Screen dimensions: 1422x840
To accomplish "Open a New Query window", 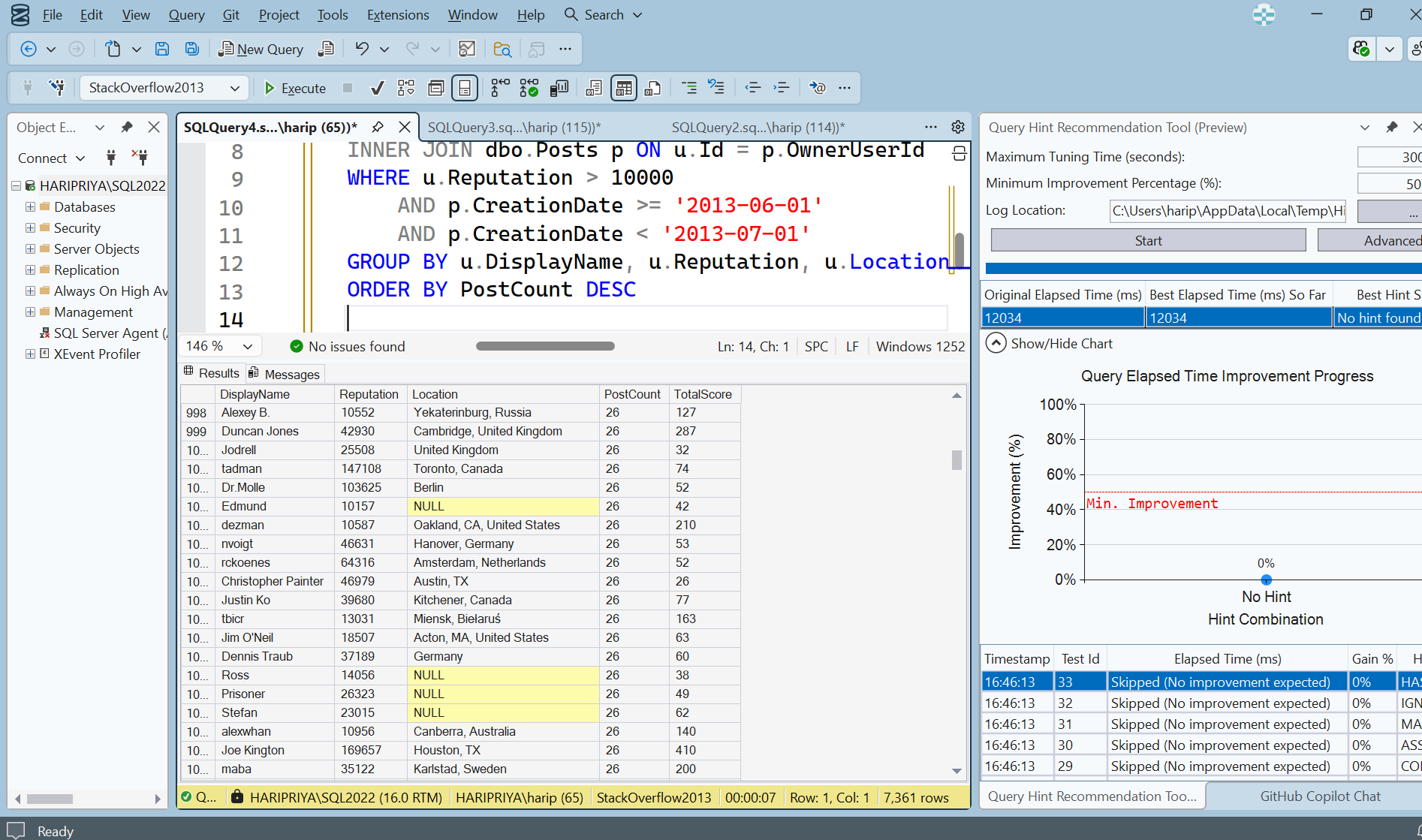I will click(x=261, y=49).
